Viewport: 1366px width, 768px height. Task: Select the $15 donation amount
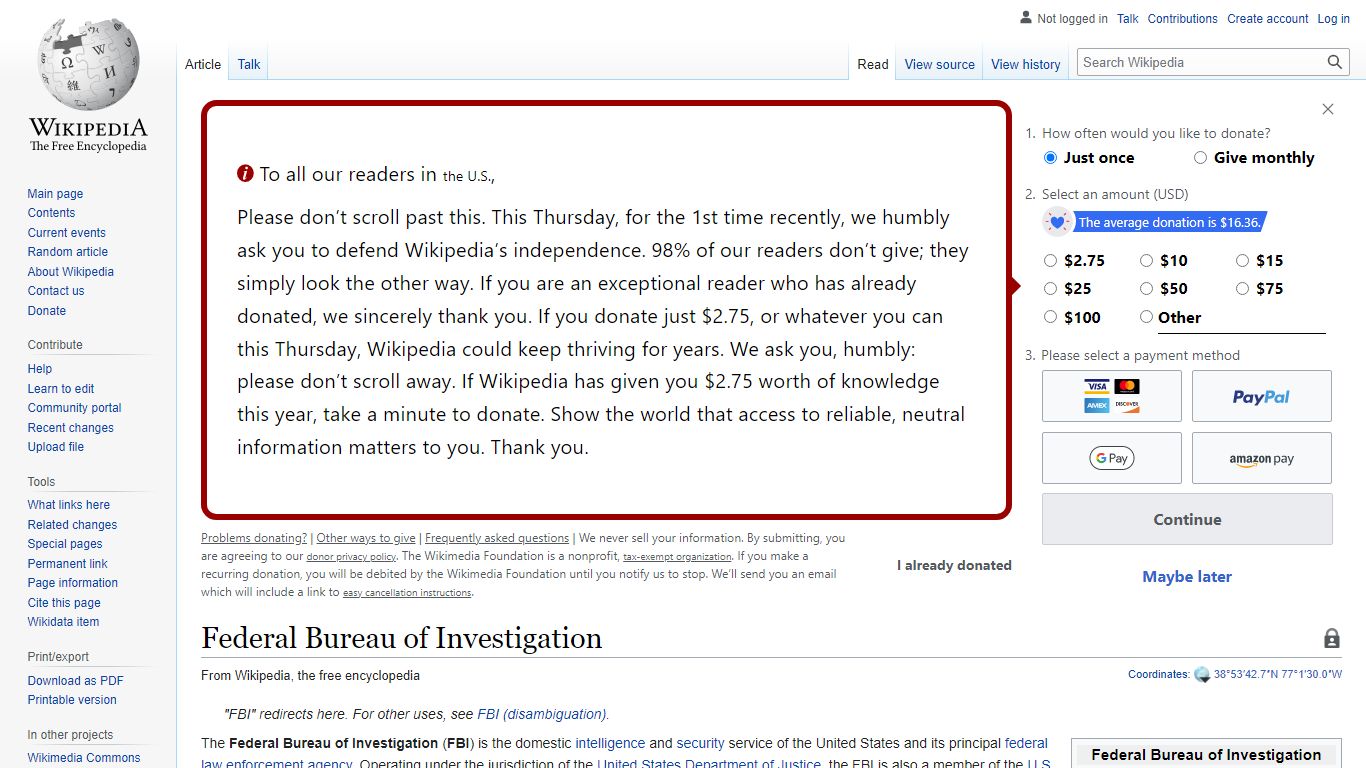point(1242,261)
